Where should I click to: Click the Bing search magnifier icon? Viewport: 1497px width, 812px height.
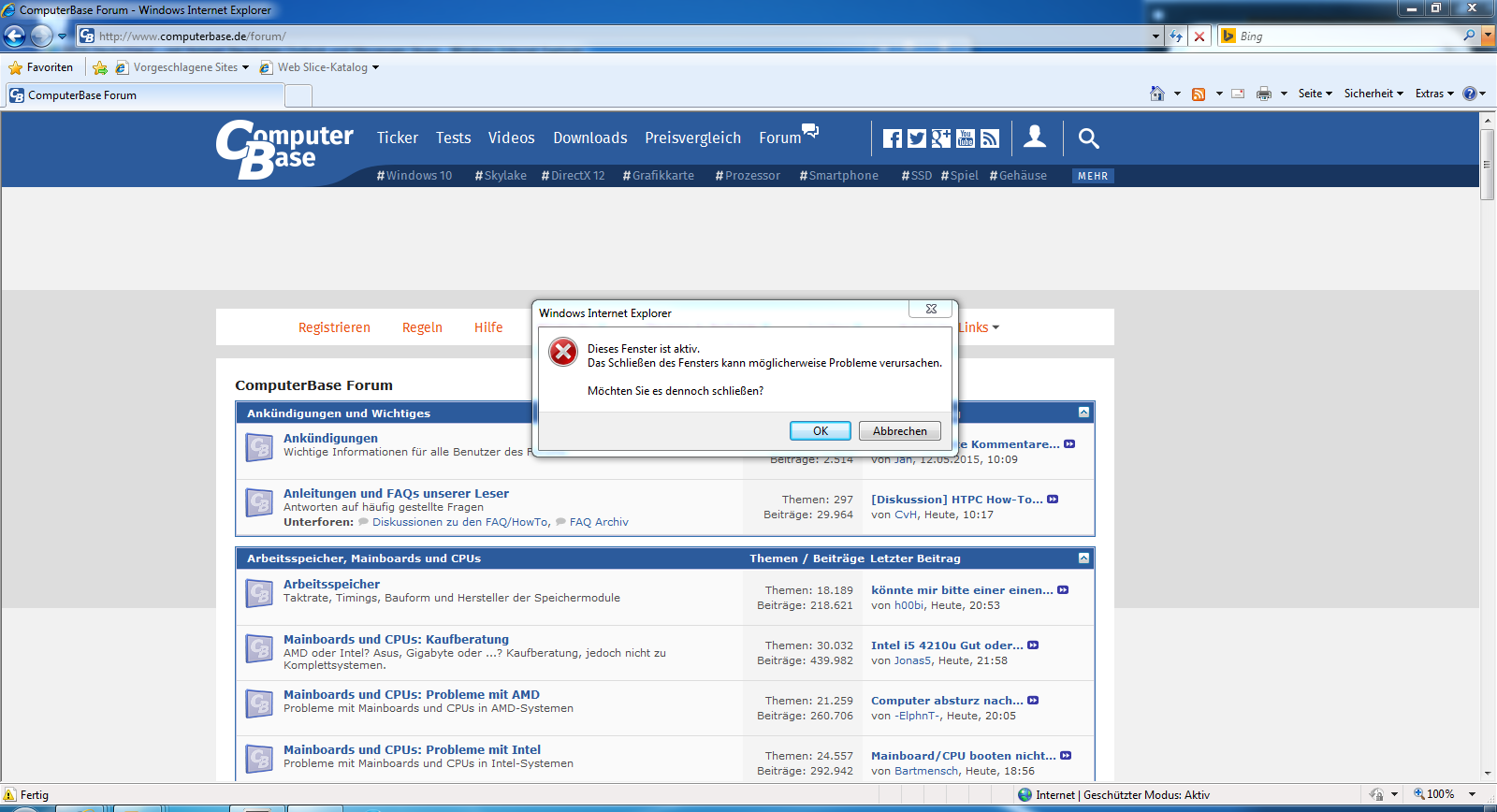[1470, 36]
